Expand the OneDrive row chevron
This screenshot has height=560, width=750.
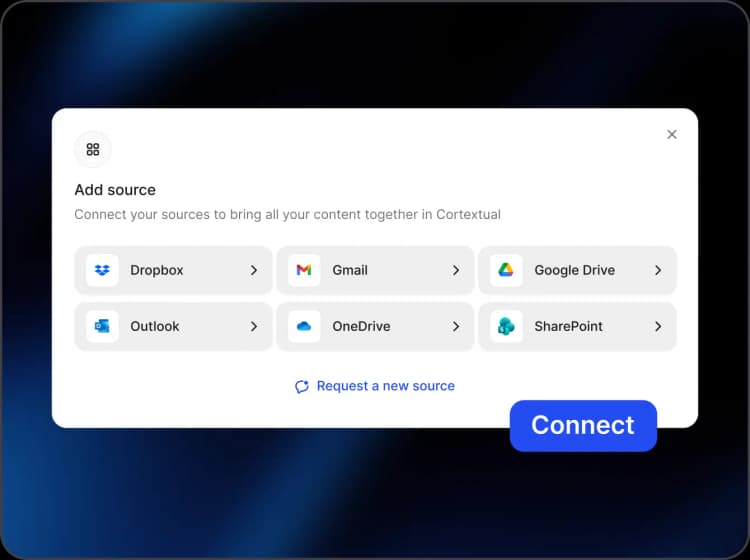456,326
